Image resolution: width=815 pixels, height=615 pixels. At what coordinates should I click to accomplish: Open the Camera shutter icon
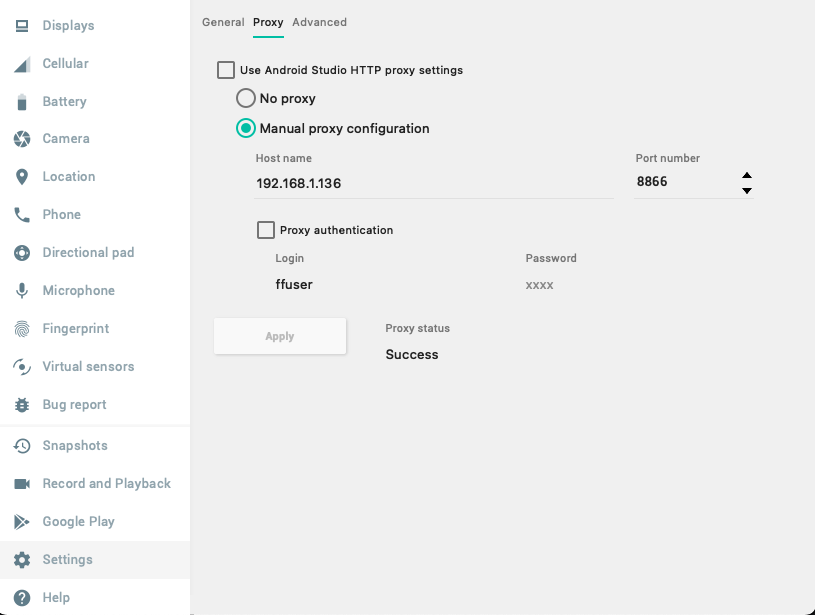[22, 139]
